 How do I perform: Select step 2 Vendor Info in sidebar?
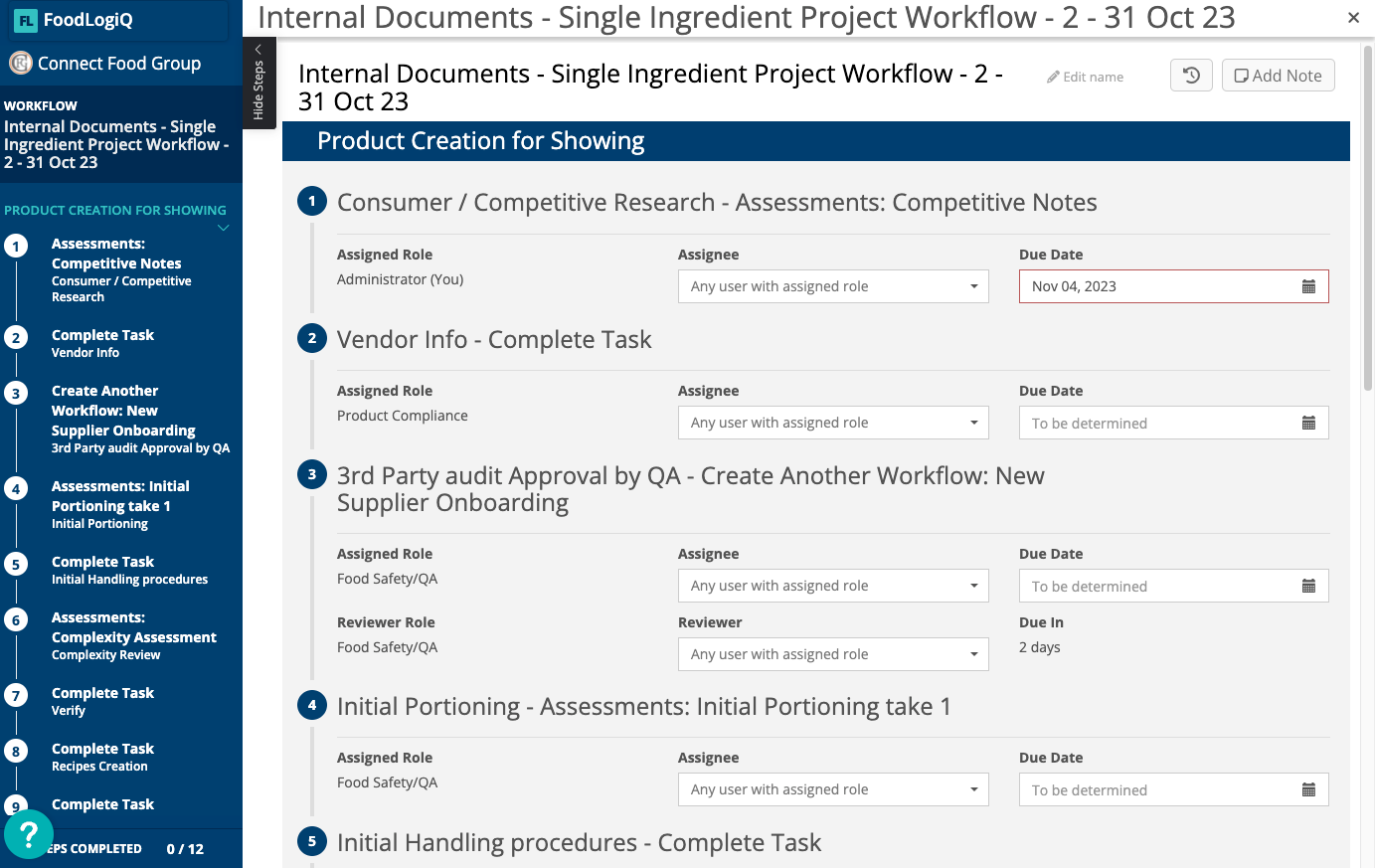click(102, 343)
